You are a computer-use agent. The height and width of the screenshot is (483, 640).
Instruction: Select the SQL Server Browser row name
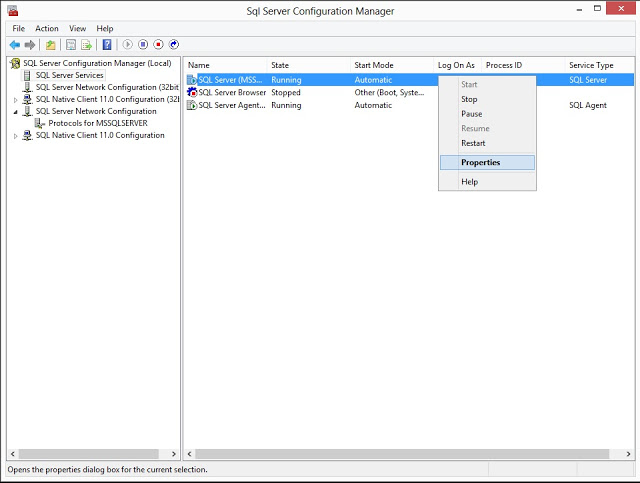232,92
